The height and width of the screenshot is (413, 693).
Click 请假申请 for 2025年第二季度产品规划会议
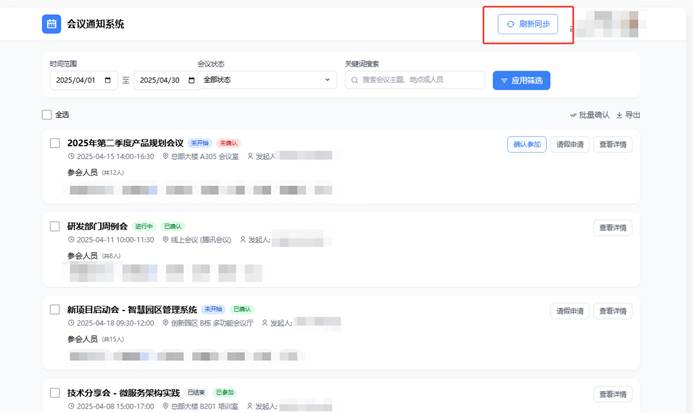[x=570, y=145]
